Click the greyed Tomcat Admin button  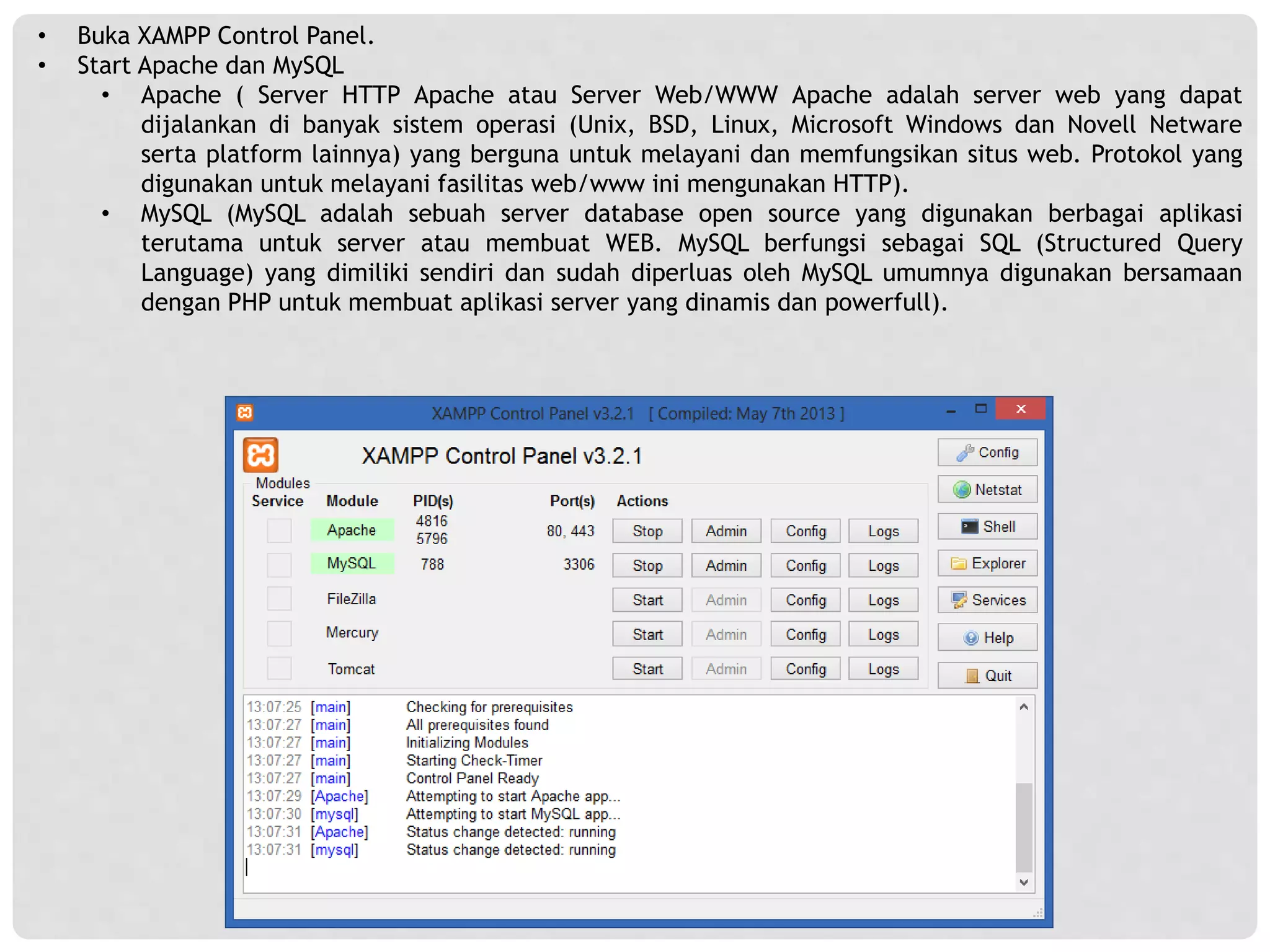726,669
